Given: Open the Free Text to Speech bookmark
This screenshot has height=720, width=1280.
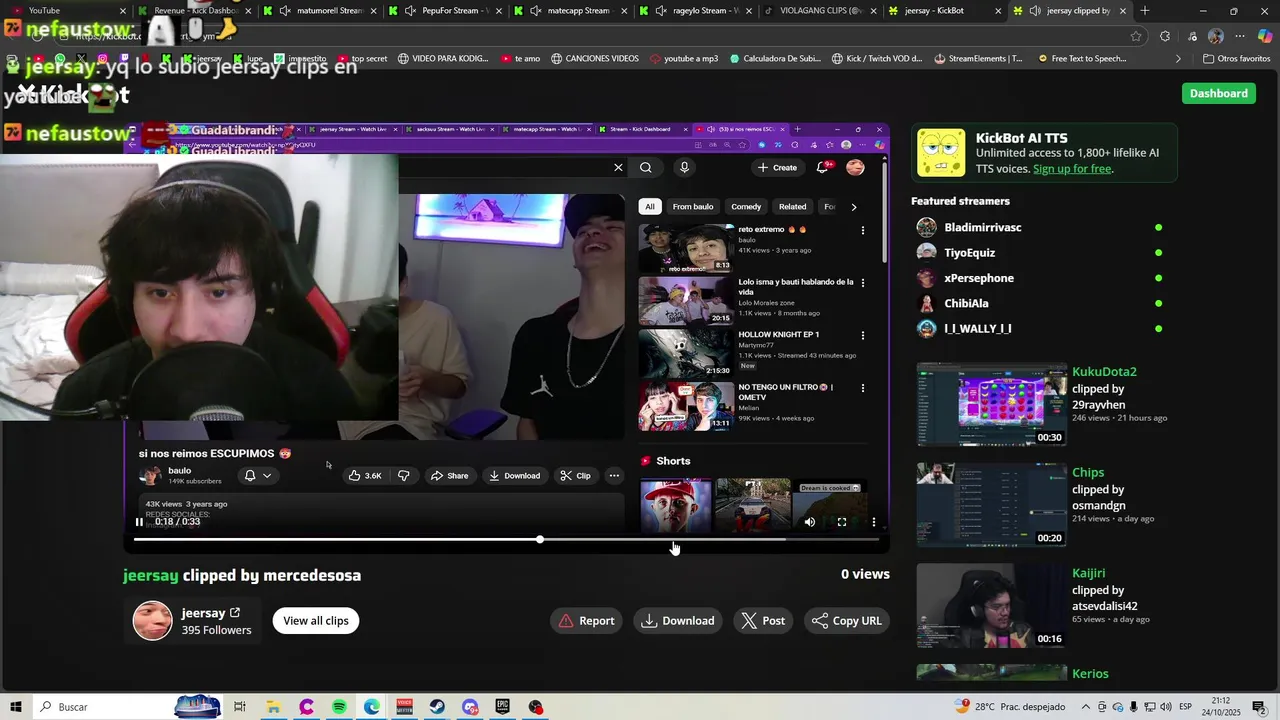Looking at the screenshot, I should click(x=1082, y=58).
